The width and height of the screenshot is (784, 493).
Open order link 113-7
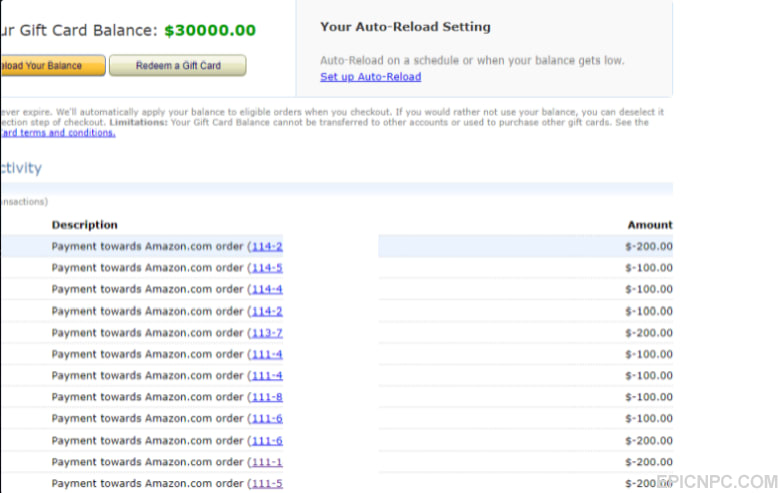tap(267, 333)
